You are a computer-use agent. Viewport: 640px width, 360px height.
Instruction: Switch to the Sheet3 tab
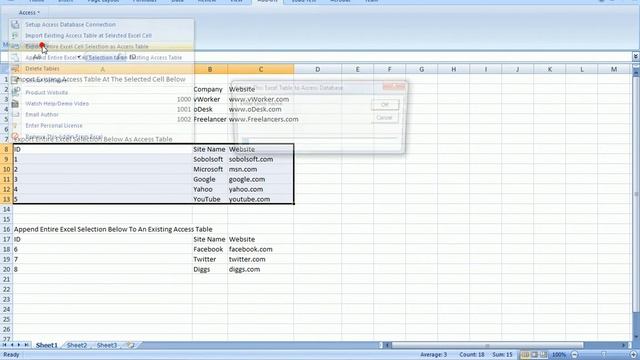click(107, 345)
